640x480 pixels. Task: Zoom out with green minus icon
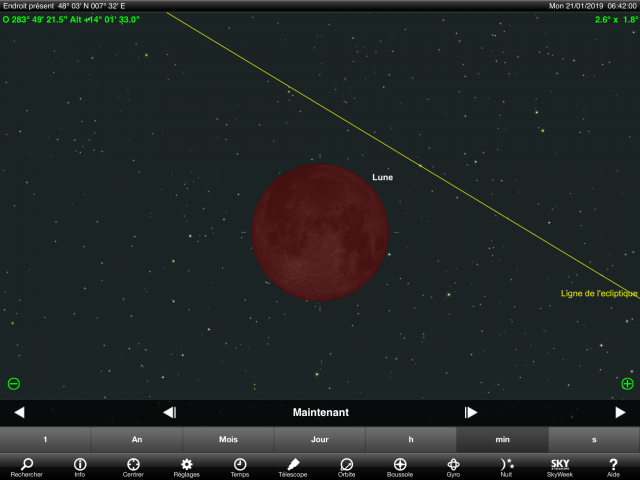[x=13, y=384]
